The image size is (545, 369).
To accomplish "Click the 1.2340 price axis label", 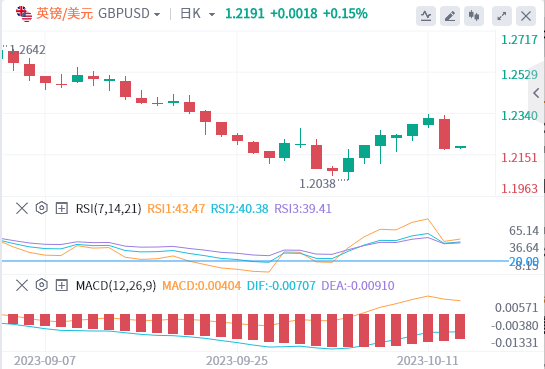I will [x=519, y=116].
